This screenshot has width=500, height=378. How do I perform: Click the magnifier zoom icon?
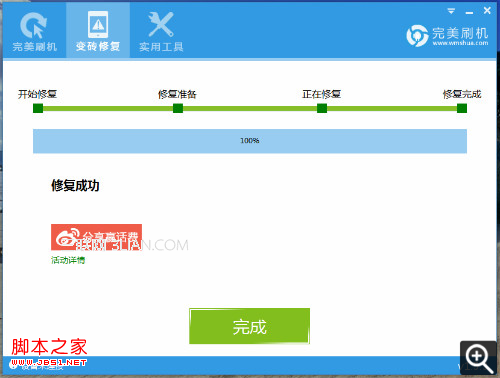coord(479,358)
